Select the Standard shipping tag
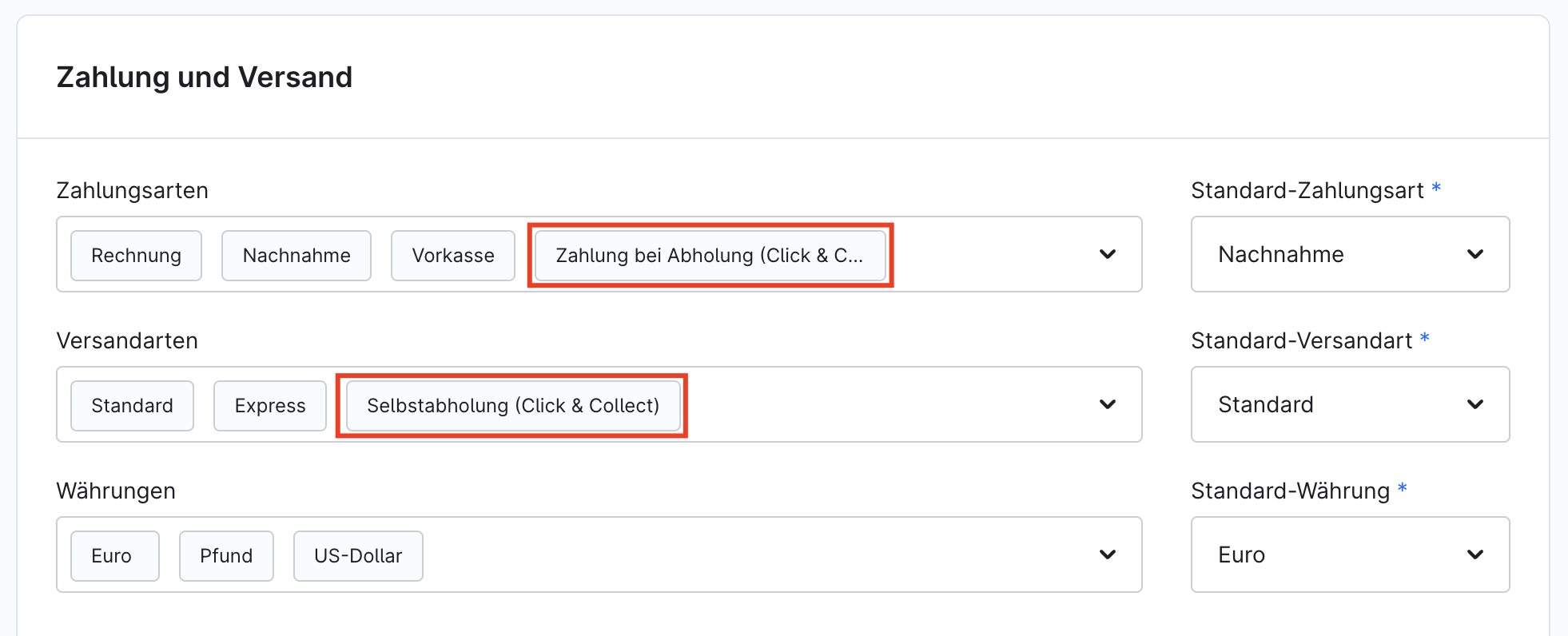1568x636 pixels. [132, 406]
